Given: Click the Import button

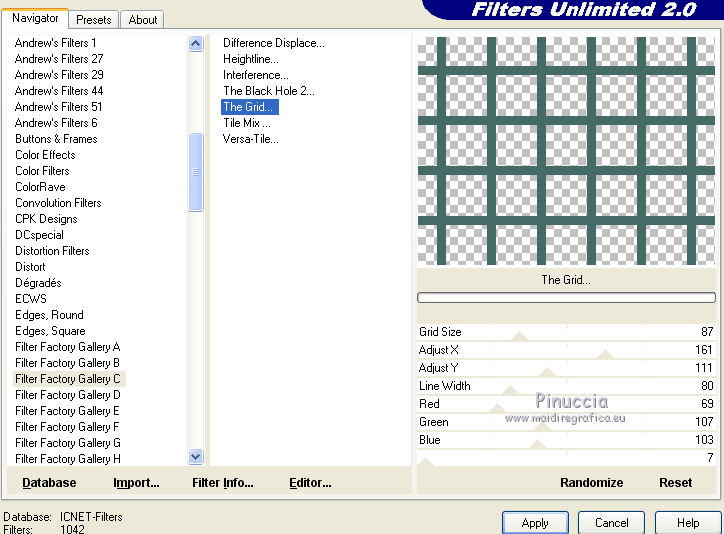Looking at the screenshot, I should 136,483.
